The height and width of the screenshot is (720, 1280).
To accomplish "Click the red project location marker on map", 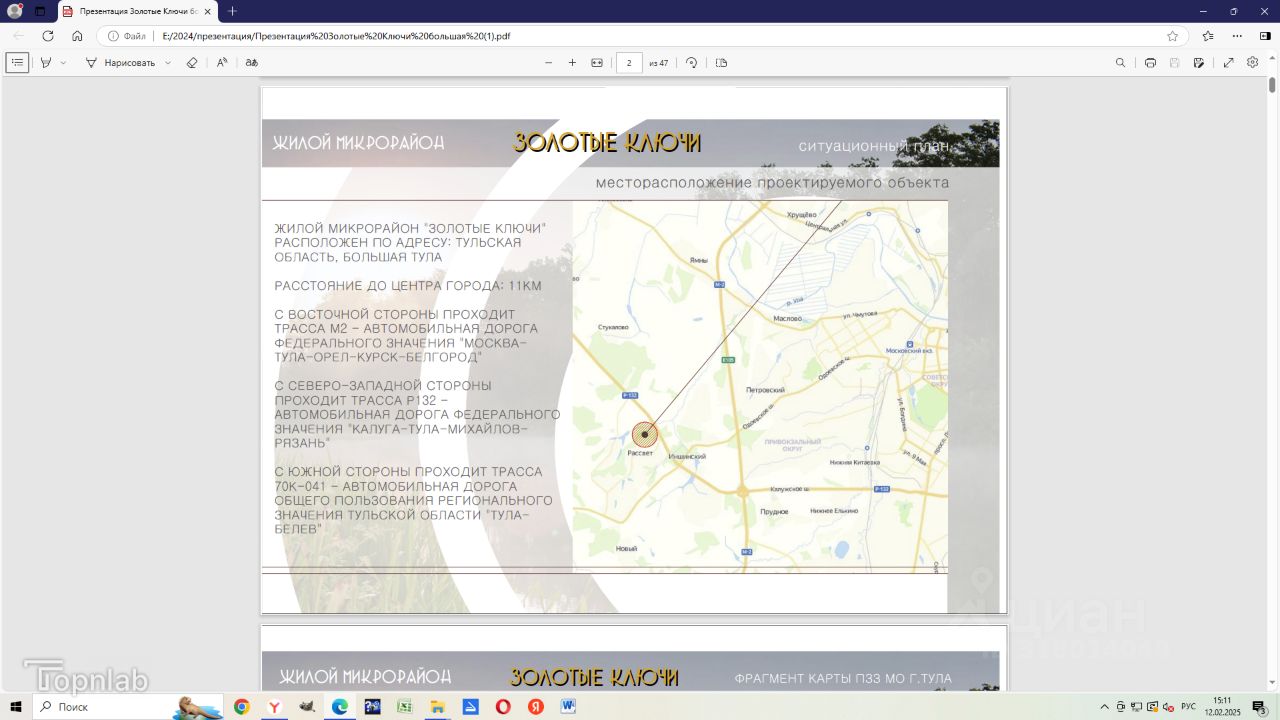I will click(x=645, y=434).
